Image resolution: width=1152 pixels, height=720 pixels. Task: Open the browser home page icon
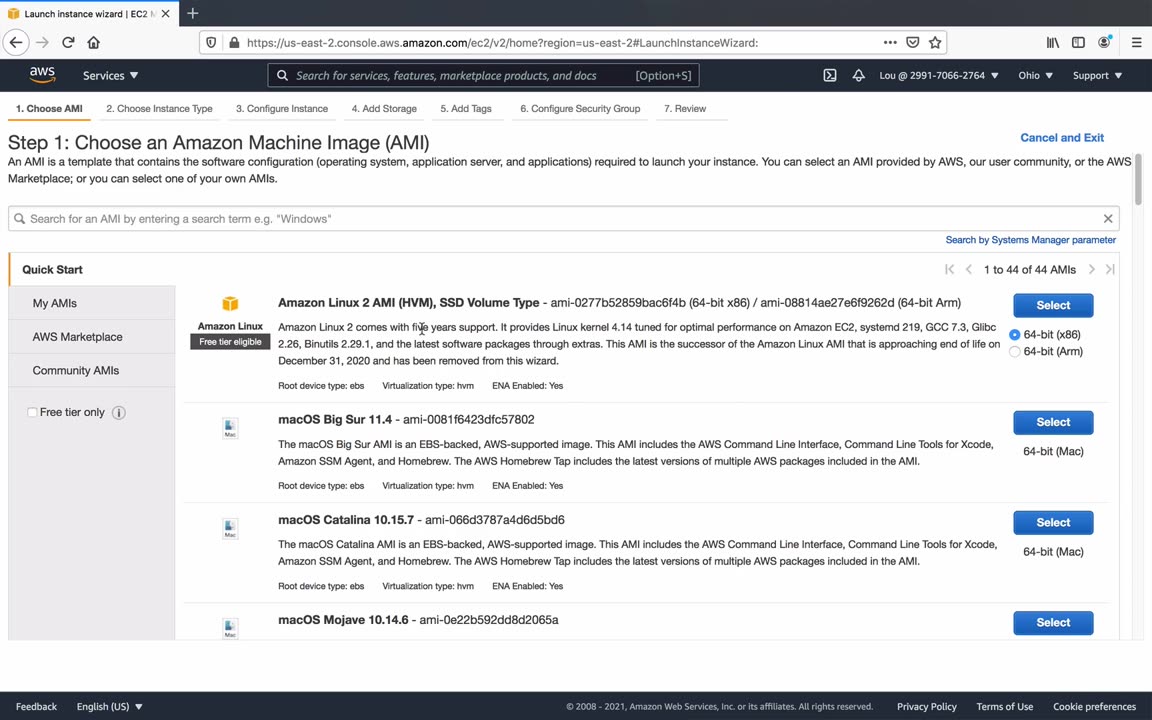(93, 43)
